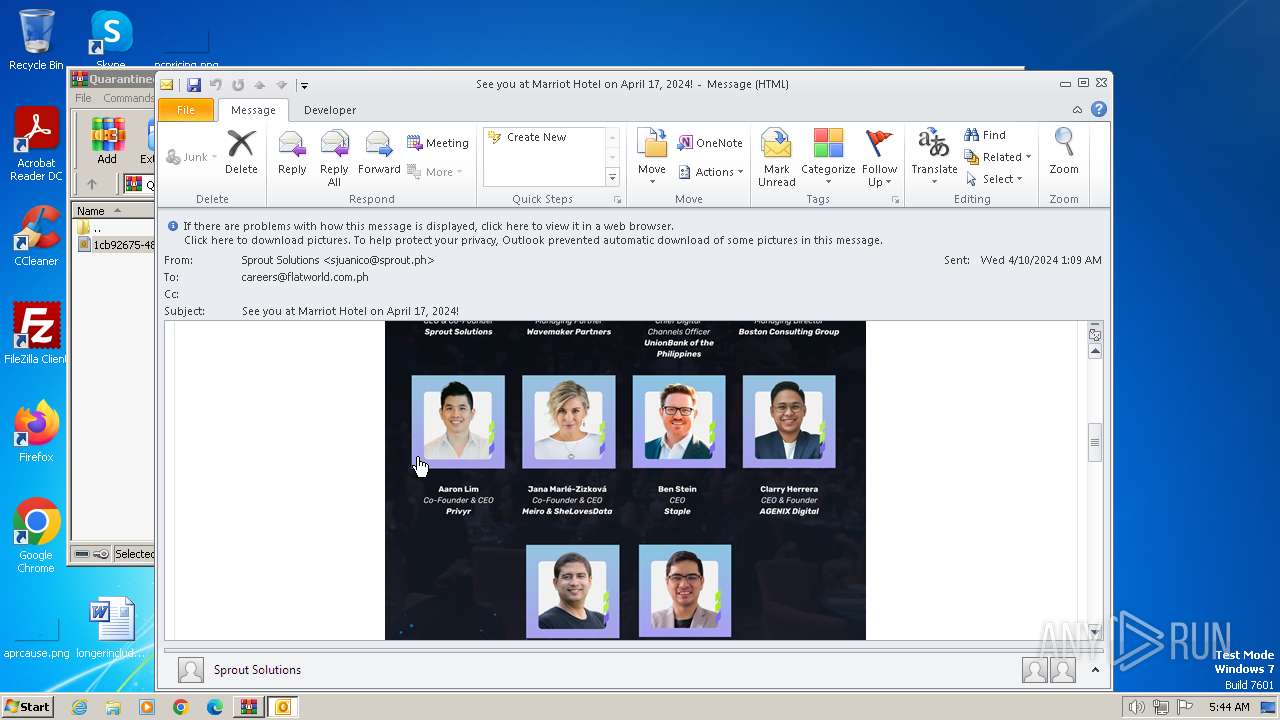
Task: Click the Start button
Action: pos(27,707)
